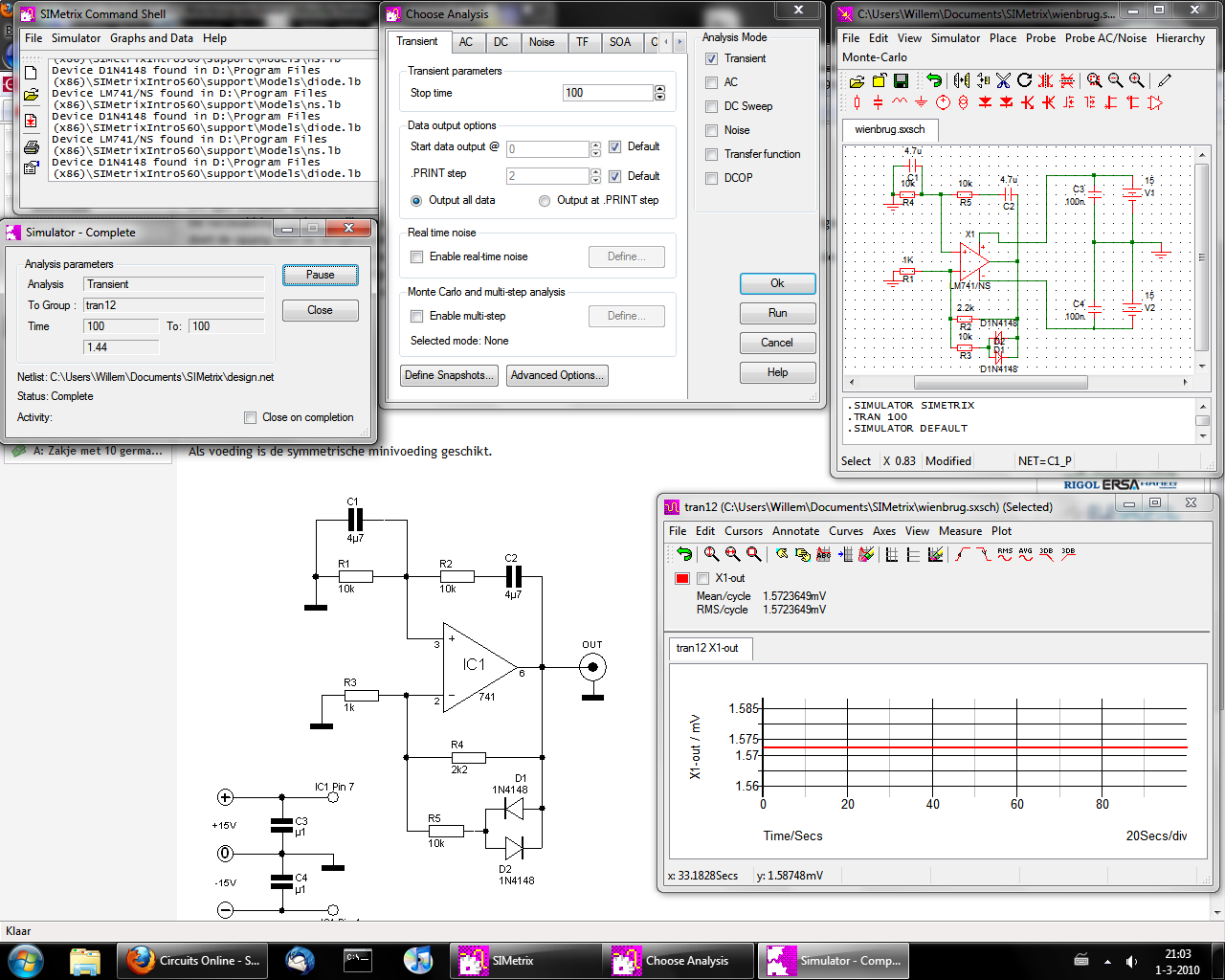Place a ground symbol from schematic toolbar
1225x980 pixels.
pos(921,102)
